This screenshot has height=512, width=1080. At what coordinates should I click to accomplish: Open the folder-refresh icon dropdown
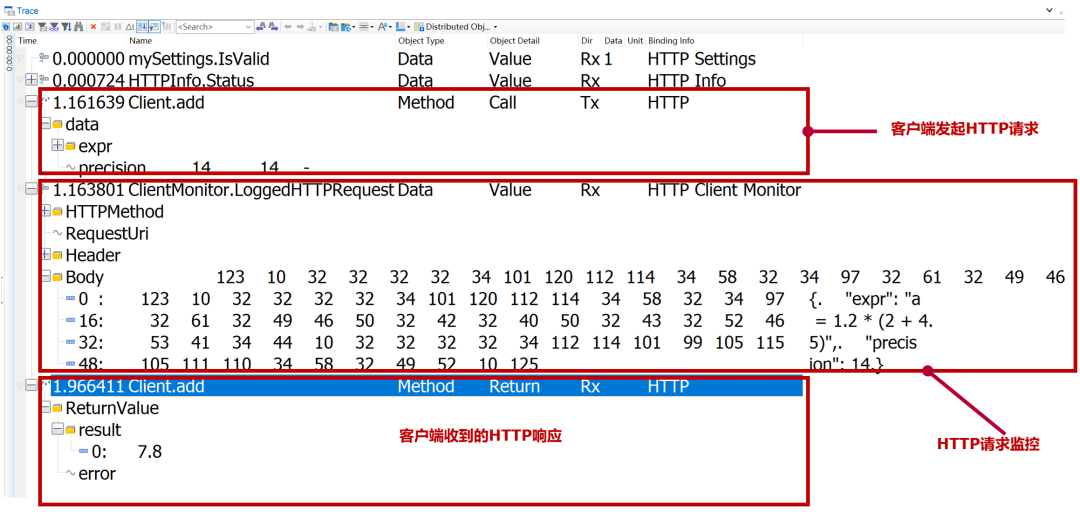[353, 27]
